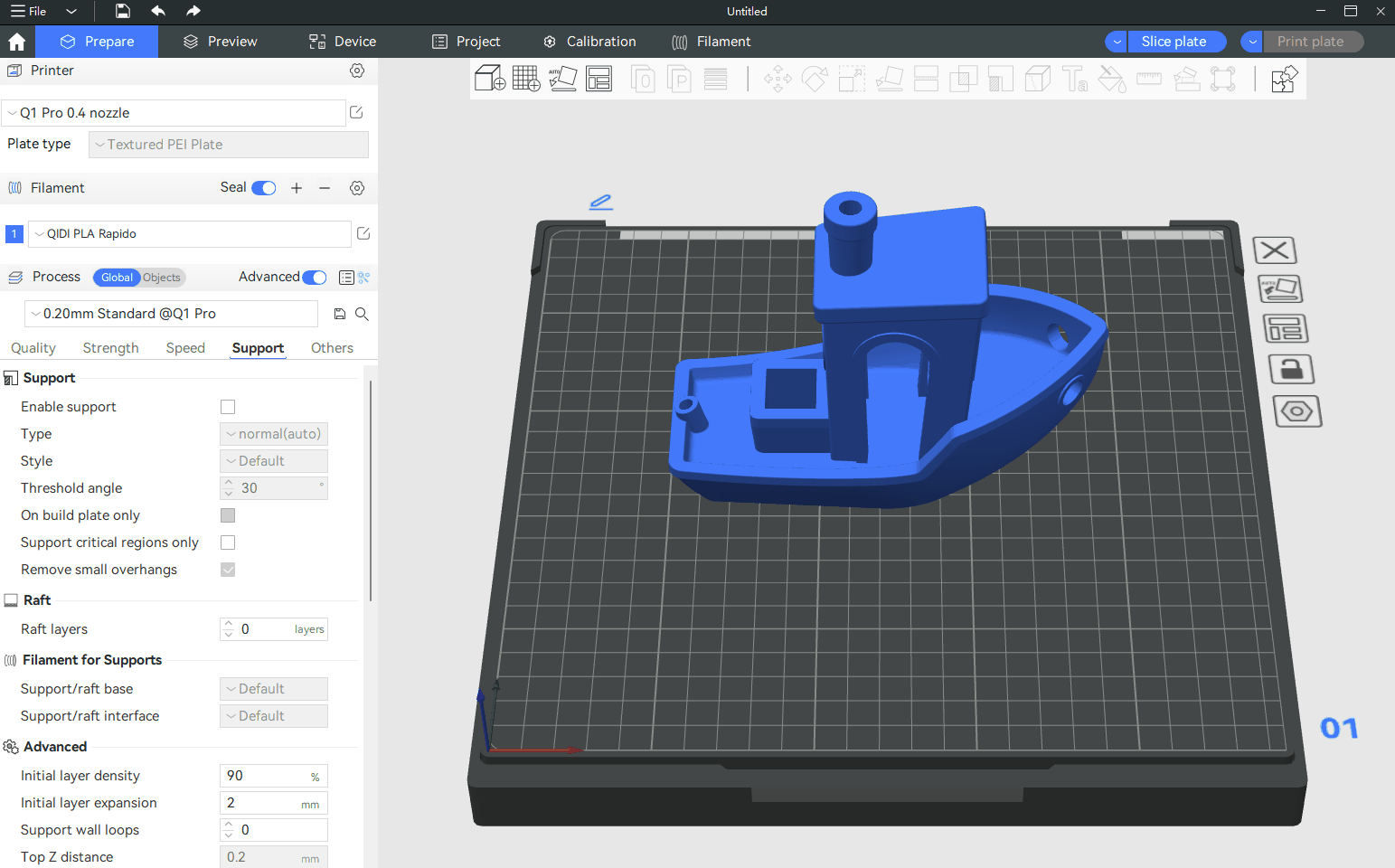Click the Auto orient toolbar icon
1395x868 pixels.
pos(562,79)
